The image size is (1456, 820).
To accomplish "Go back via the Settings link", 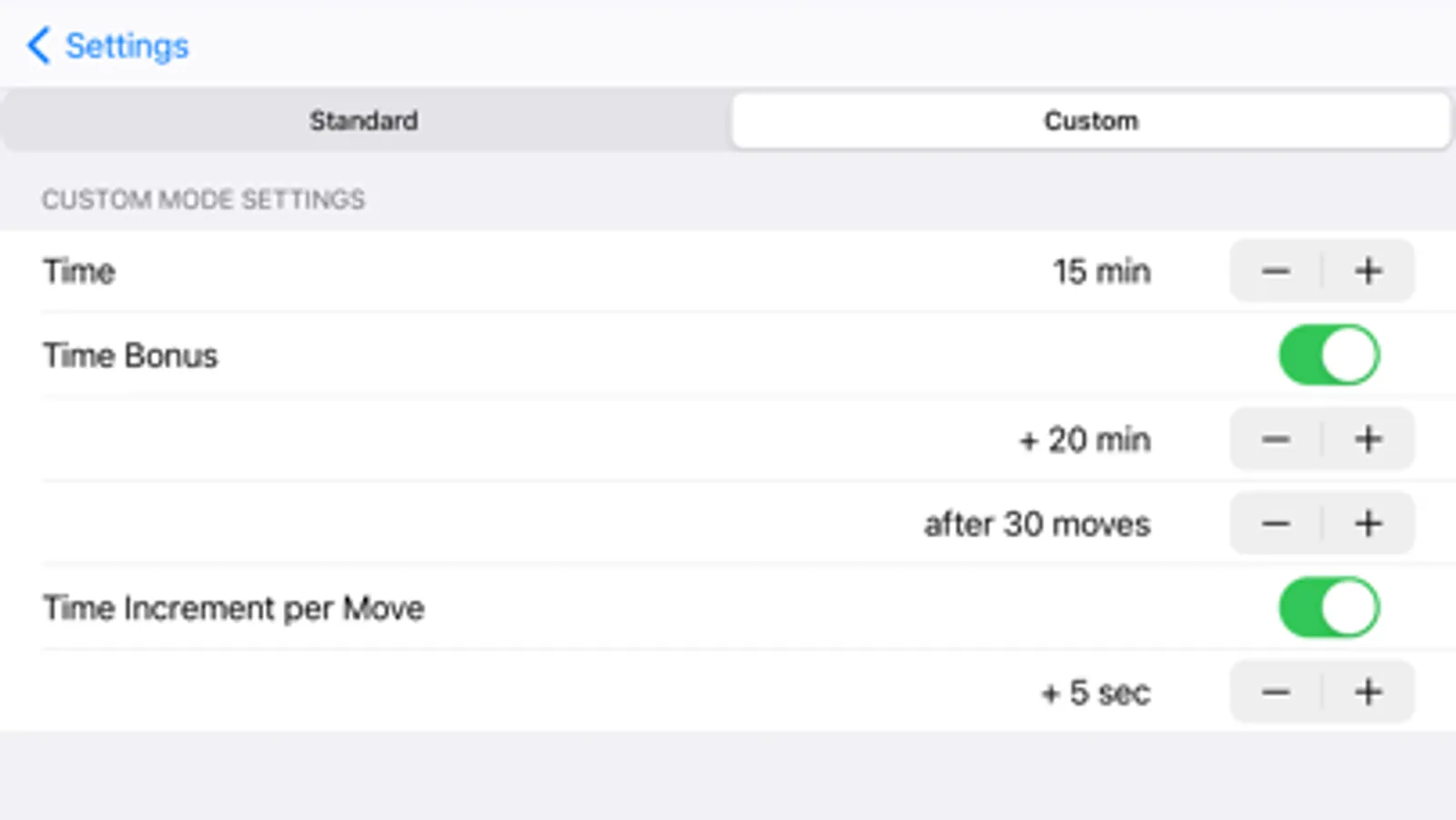I will [127, 46].
